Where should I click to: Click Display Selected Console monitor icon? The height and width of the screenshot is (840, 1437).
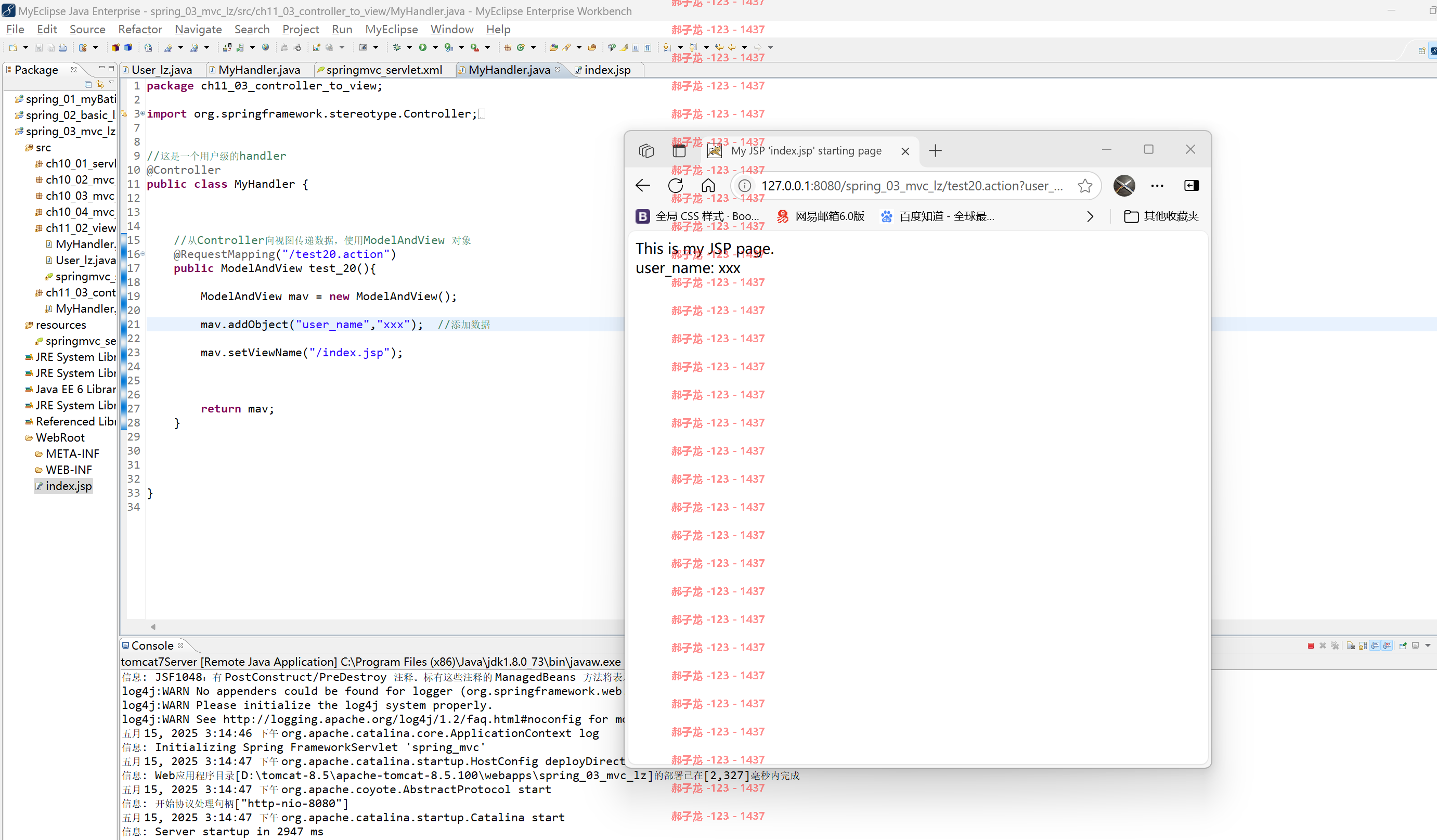tap(1415, 645)
